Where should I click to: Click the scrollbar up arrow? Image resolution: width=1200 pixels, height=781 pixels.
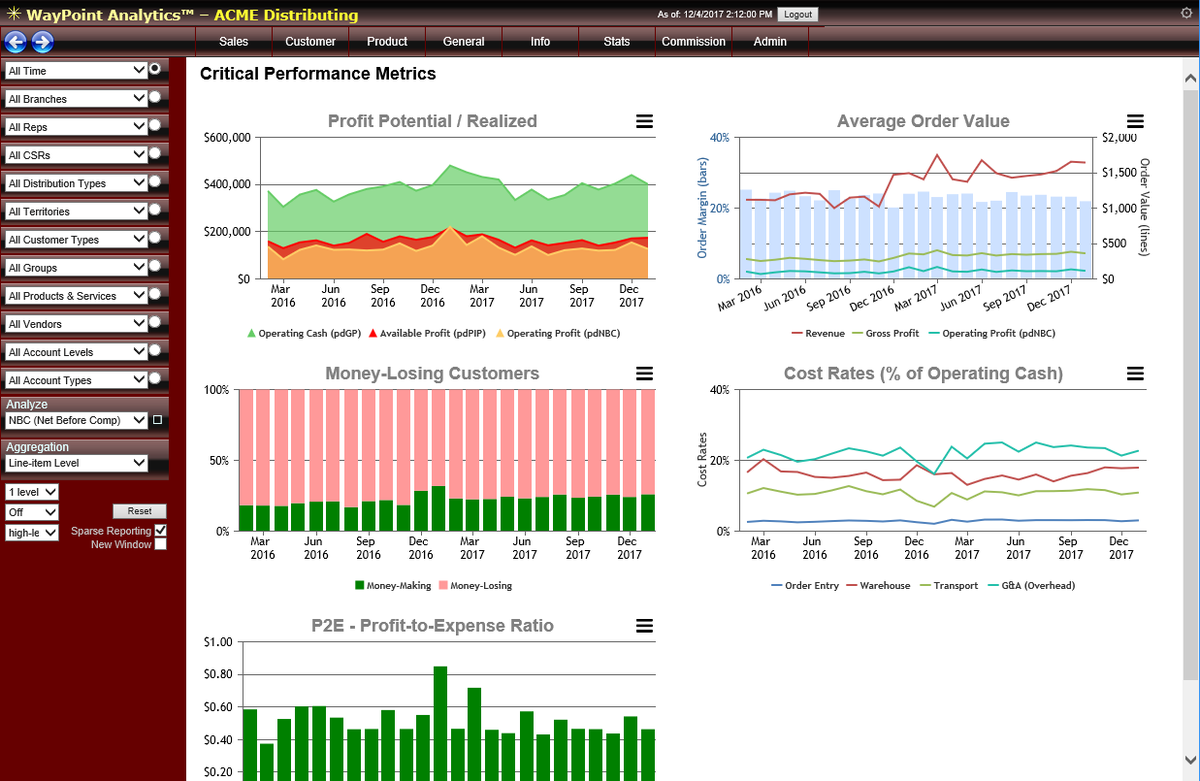[1190, 77]
